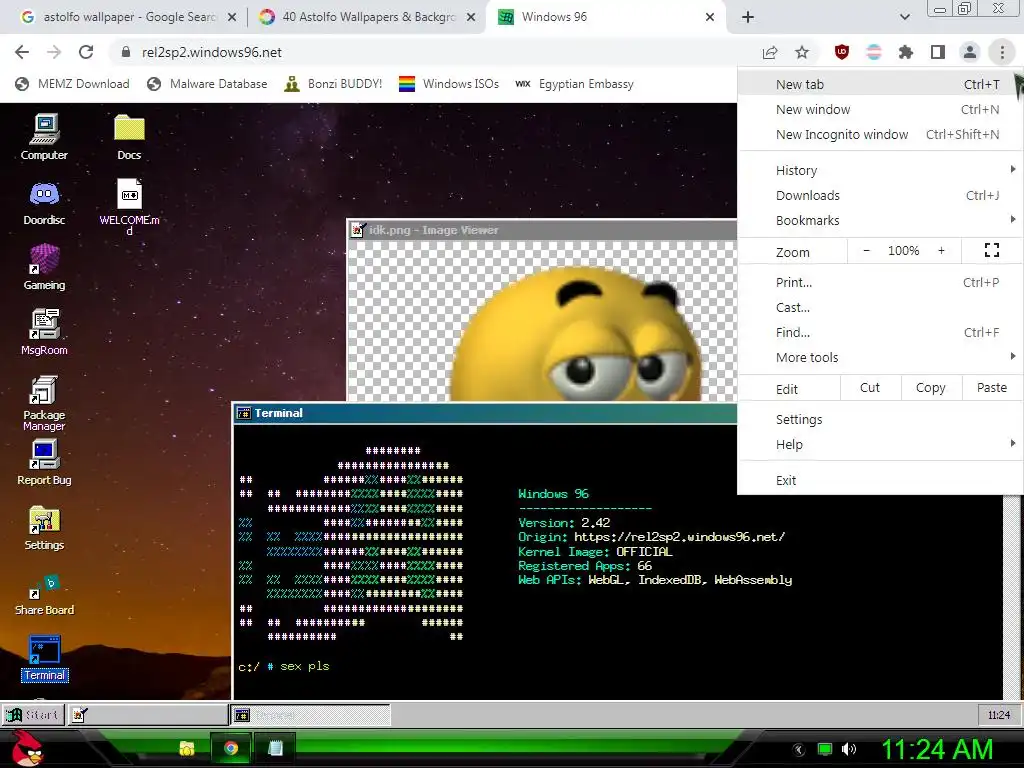Increase zoom with the plus button

click(941, 251)
